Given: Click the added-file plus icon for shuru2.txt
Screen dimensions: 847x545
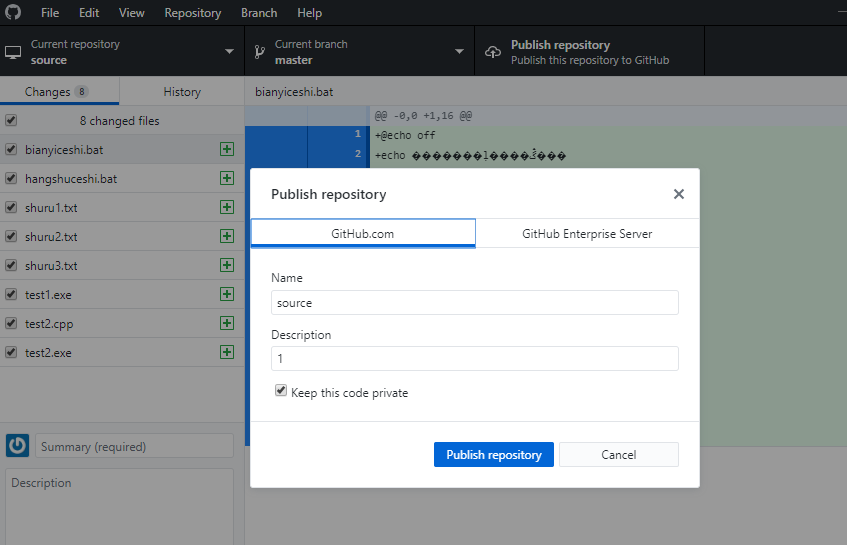Looking at the screenshot, I should tap(227, 237).
